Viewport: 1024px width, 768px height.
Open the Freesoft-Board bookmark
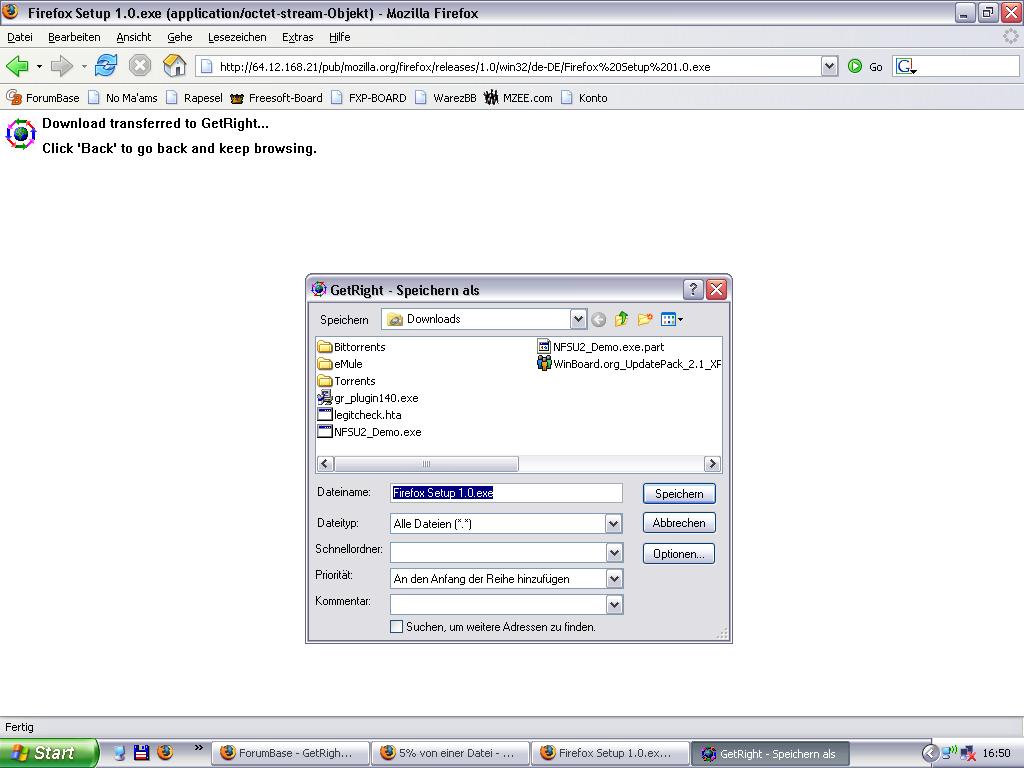(x=276, y=98)
